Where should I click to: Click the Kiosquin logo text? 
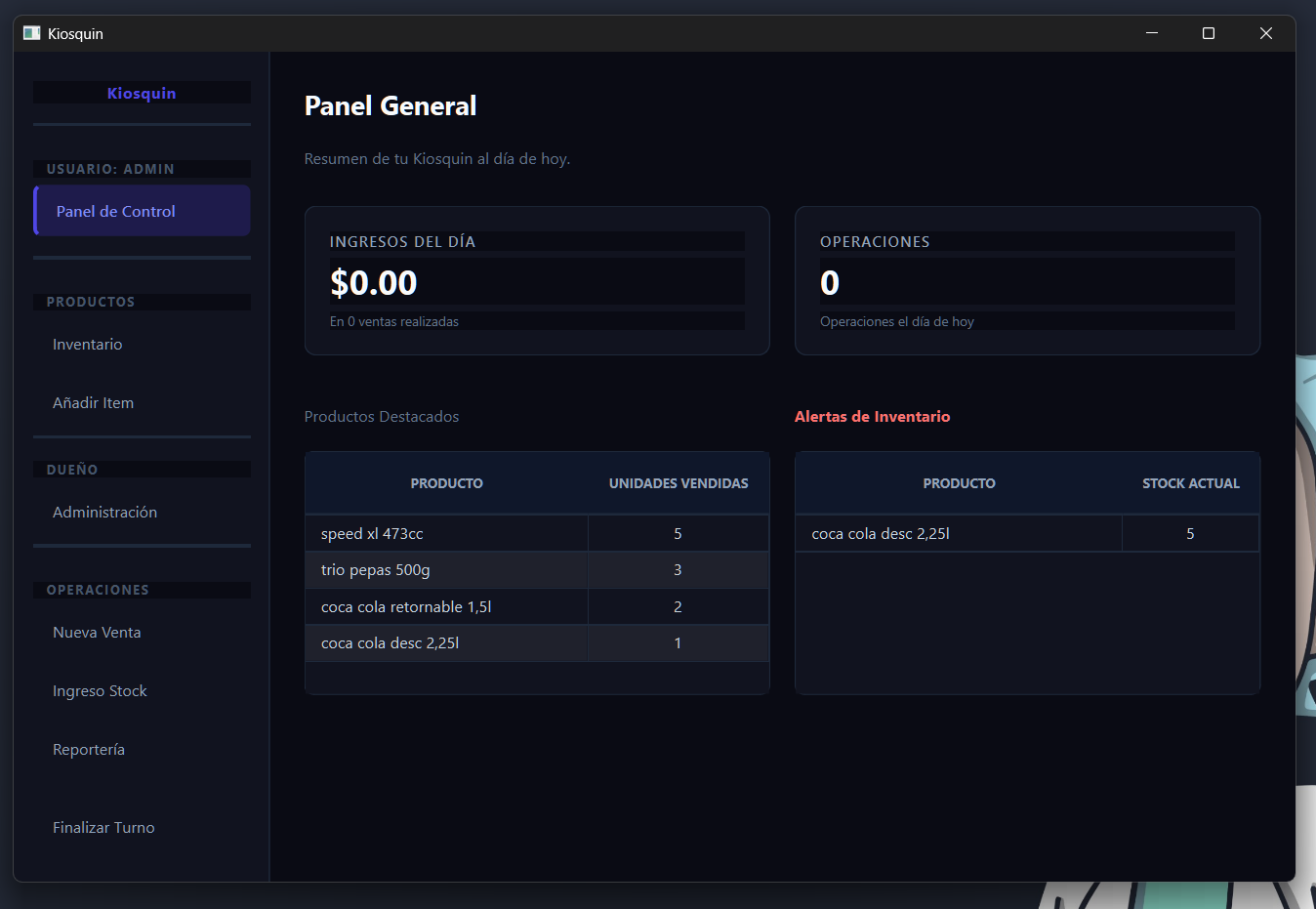[x=141, y=93]
